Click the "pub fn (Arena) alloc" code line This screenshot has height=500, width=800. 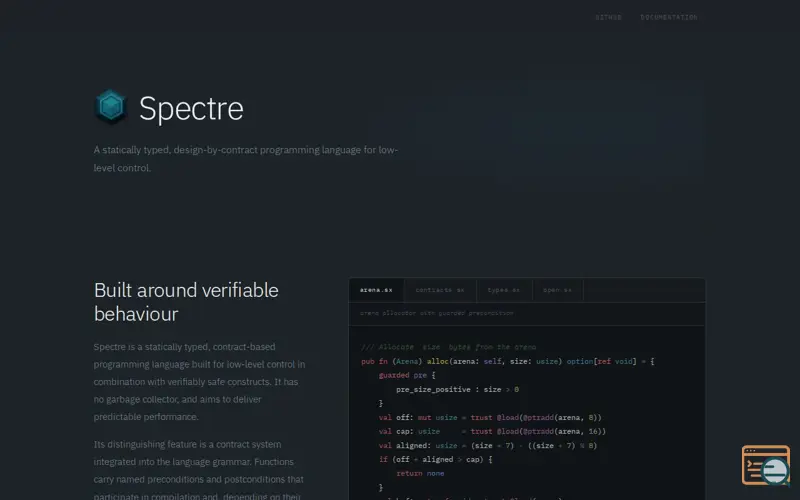(x=508, y=361)
